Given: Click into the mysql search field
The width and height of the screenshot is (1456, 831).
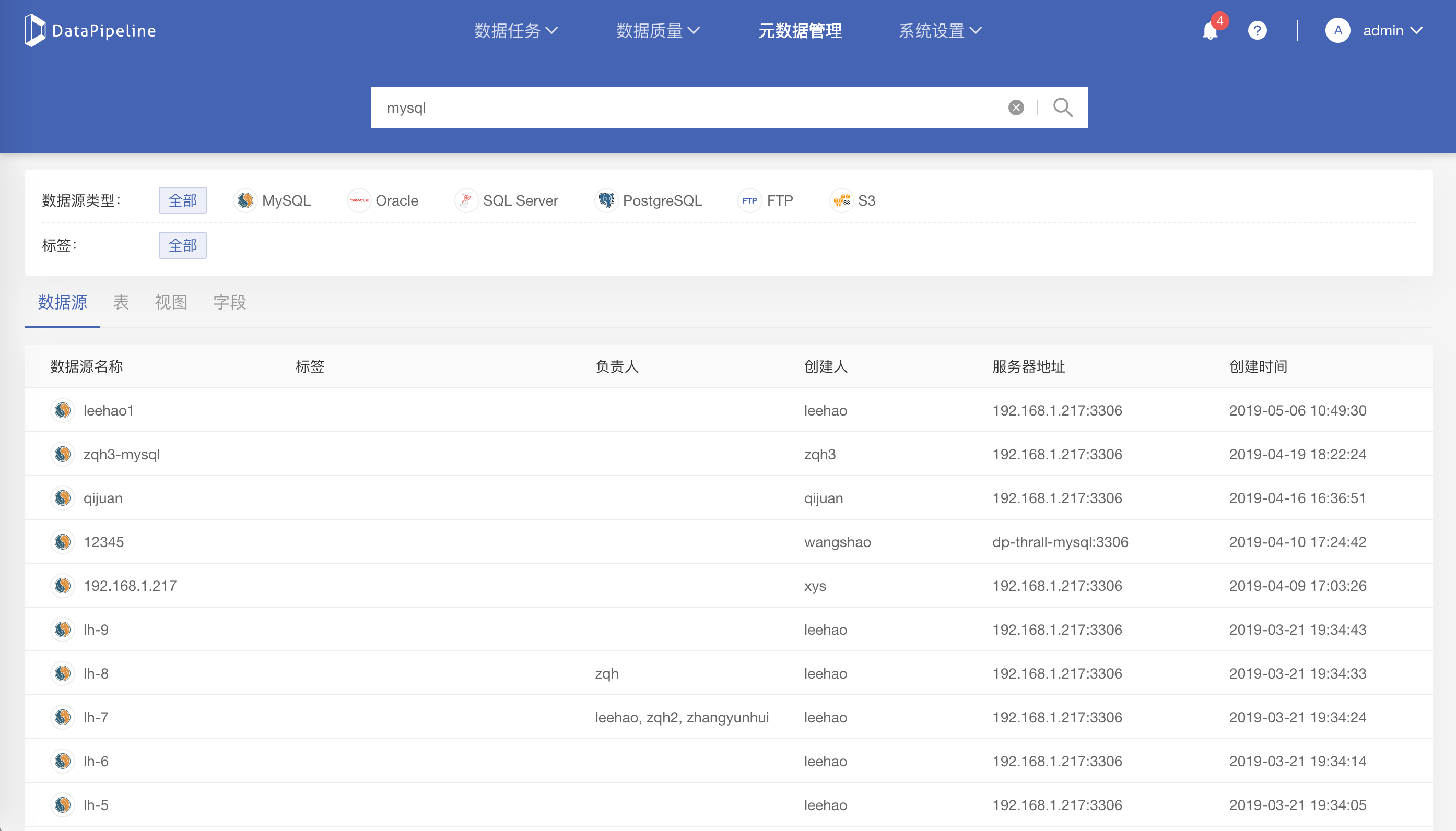Looking at the screenshot, I should tap(685, 108).
